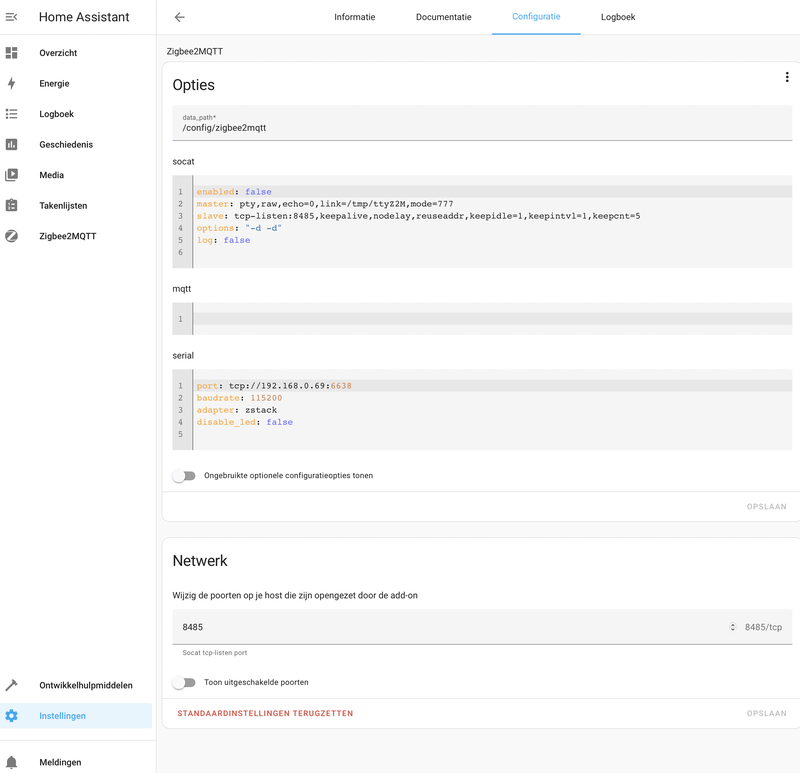This screenshot has height=773, width=800.
Task: Enable 'Toon uitgeschakelde poorten' switch
Action: coord(184,683)
